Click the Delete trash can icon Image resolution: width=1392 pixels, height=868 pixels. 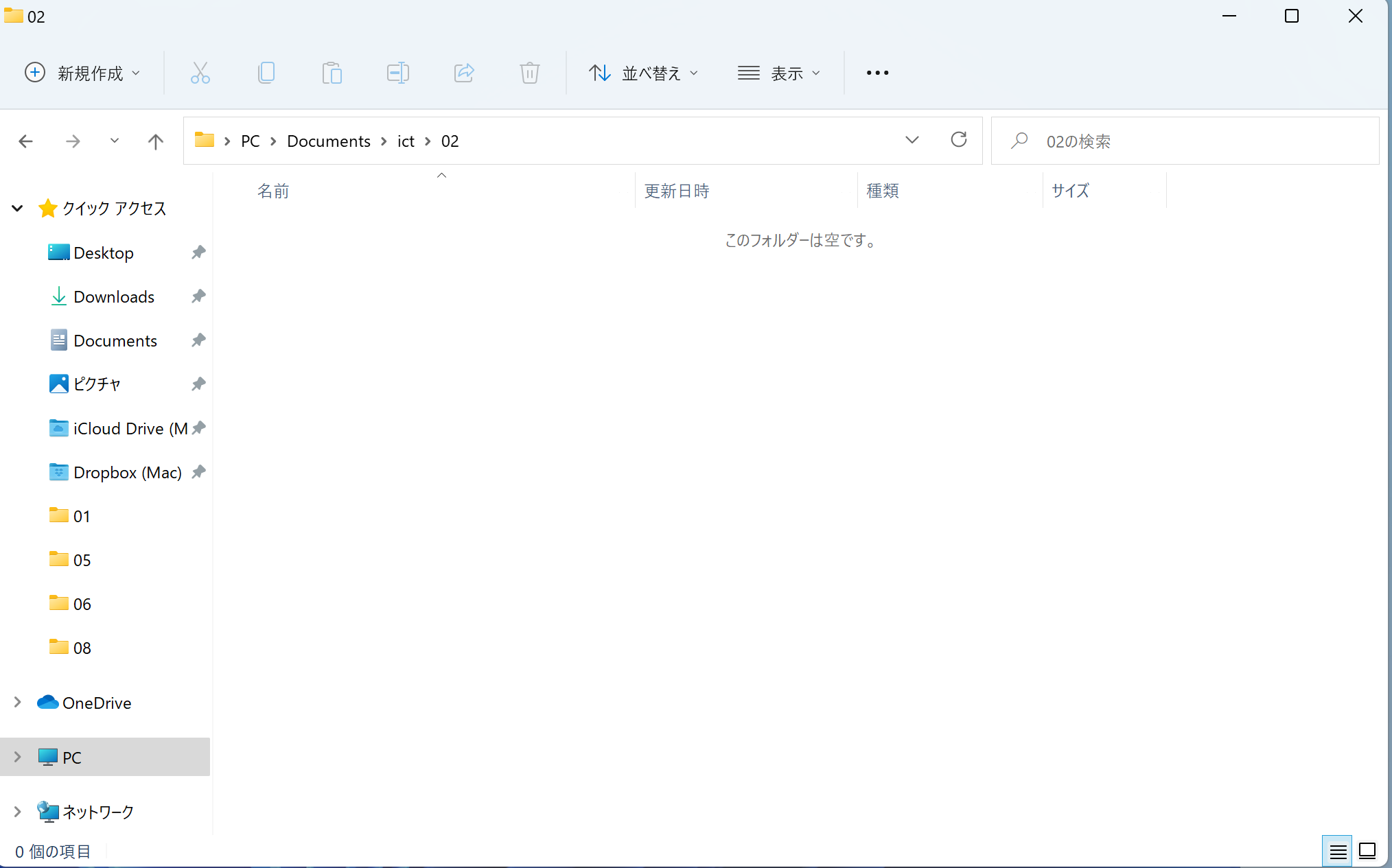[529, 73]
